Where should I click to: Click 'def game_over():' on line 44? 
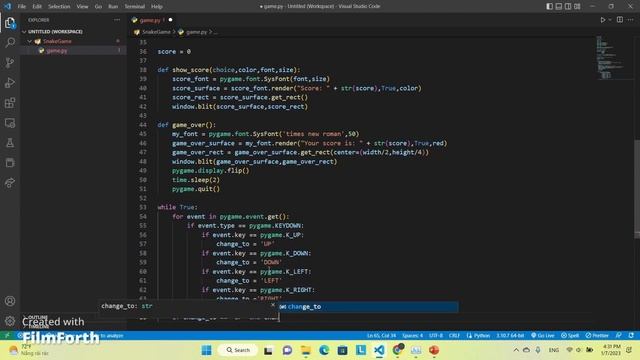pos(187,125)
